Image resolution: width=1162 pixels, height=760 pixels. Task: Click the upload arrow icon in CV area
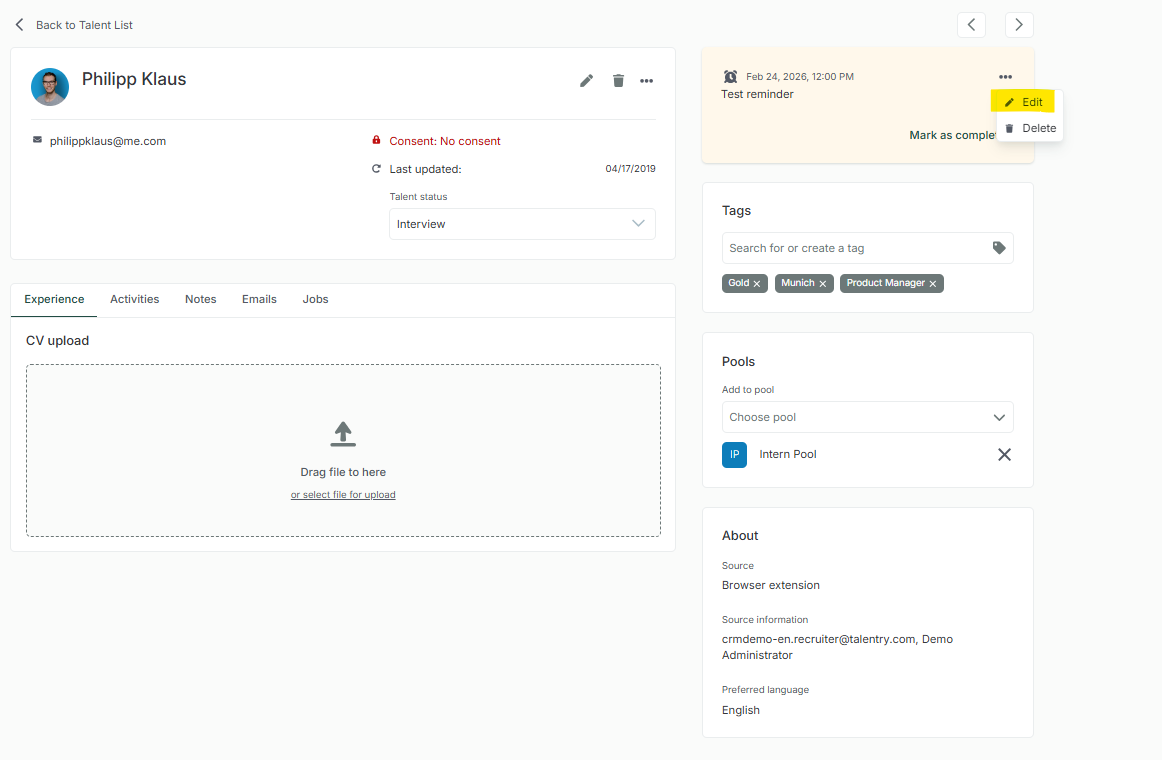tap(343, 433)
